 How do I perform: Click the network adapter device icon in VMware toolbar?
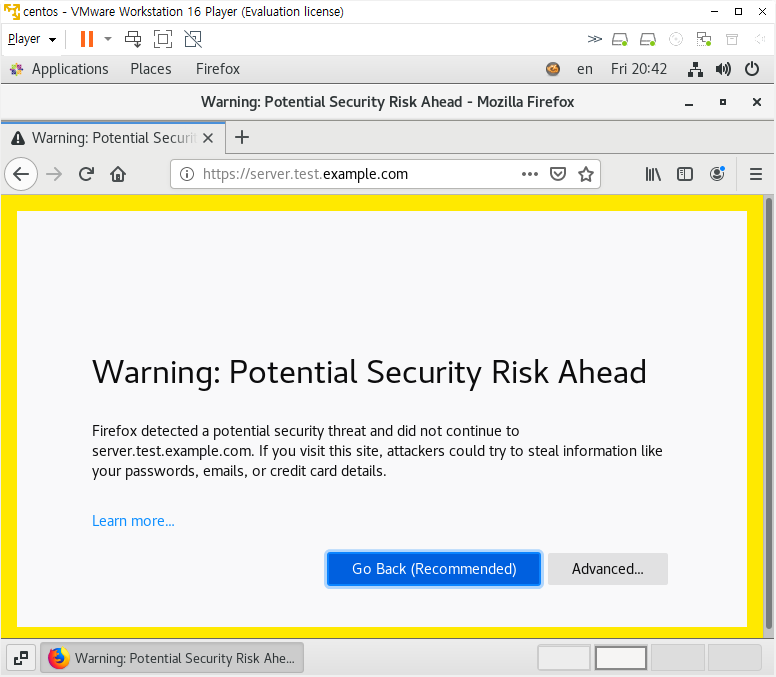coord(704,39)
